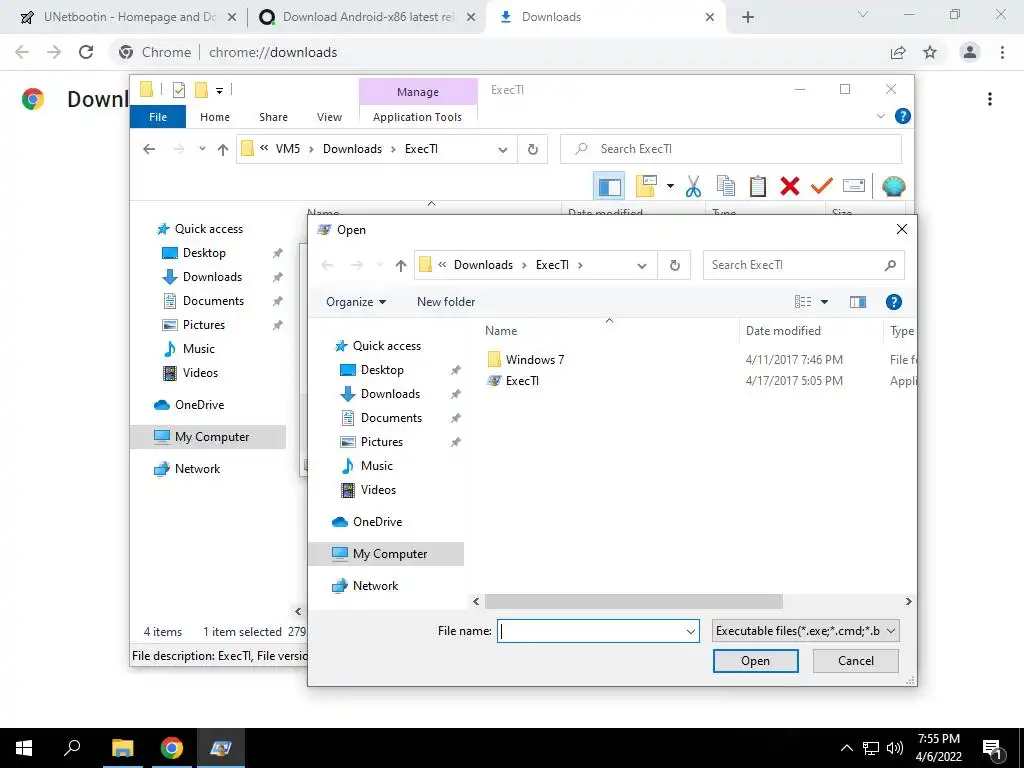This screenshot has width=1024, height=768.
Task: Click the change view icon in Open dialog
Action: pyautogui.click(x=803, y=302)
